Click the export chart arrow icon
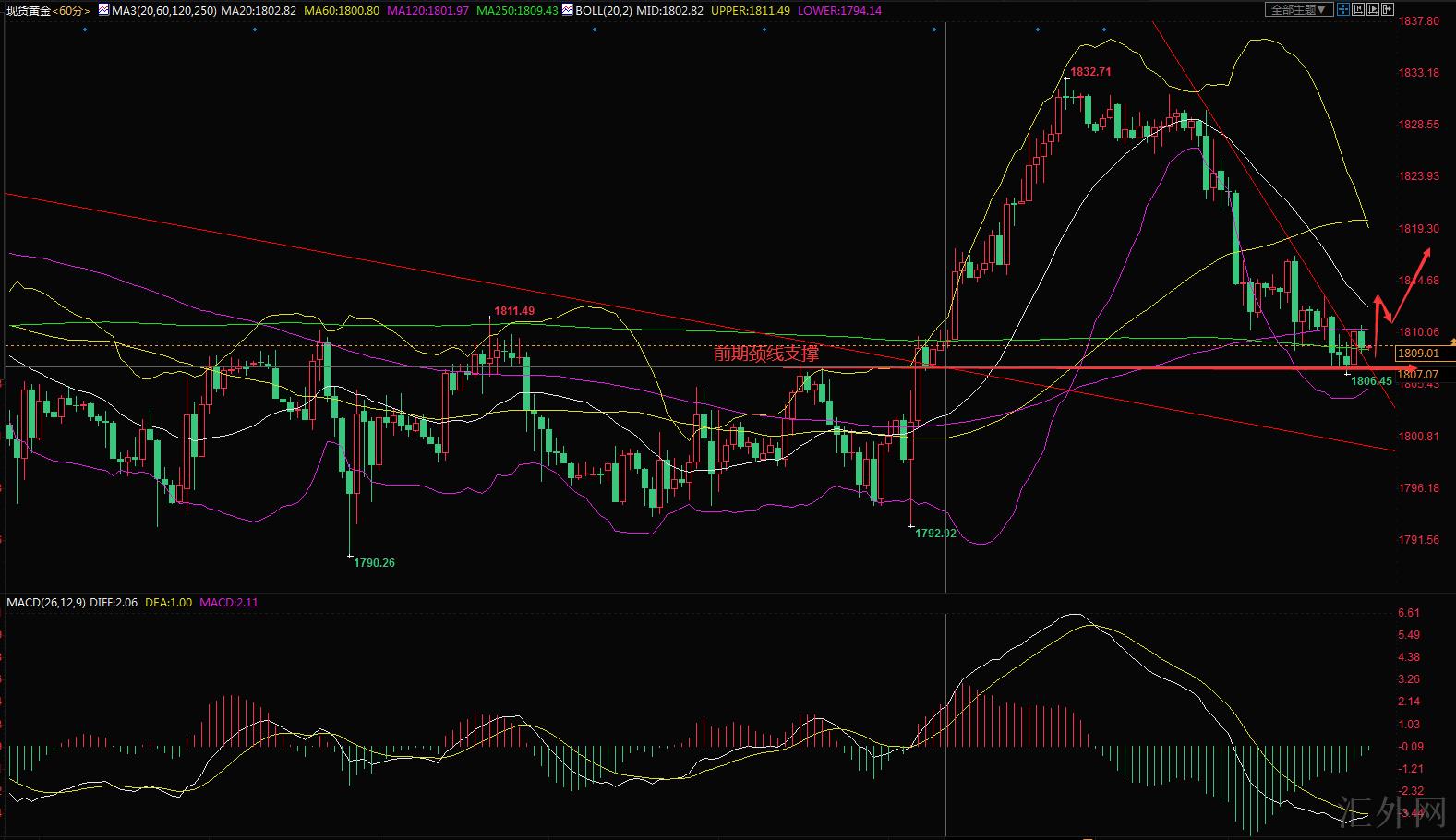This screenshot has width=1456, height=840. pos(1388,9)
